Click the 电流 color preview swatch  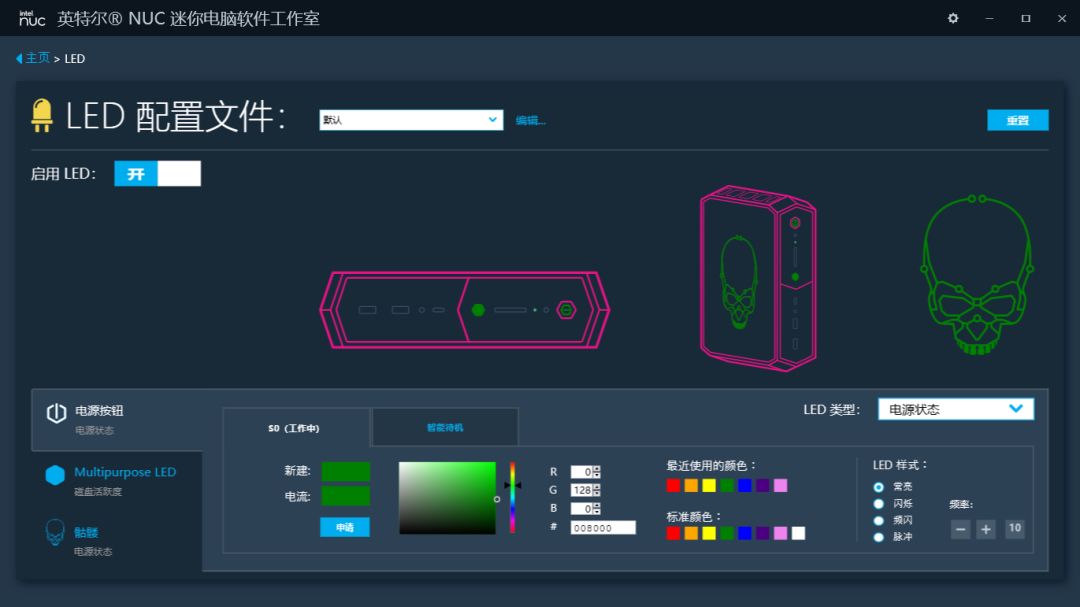(x=346, y=496)
